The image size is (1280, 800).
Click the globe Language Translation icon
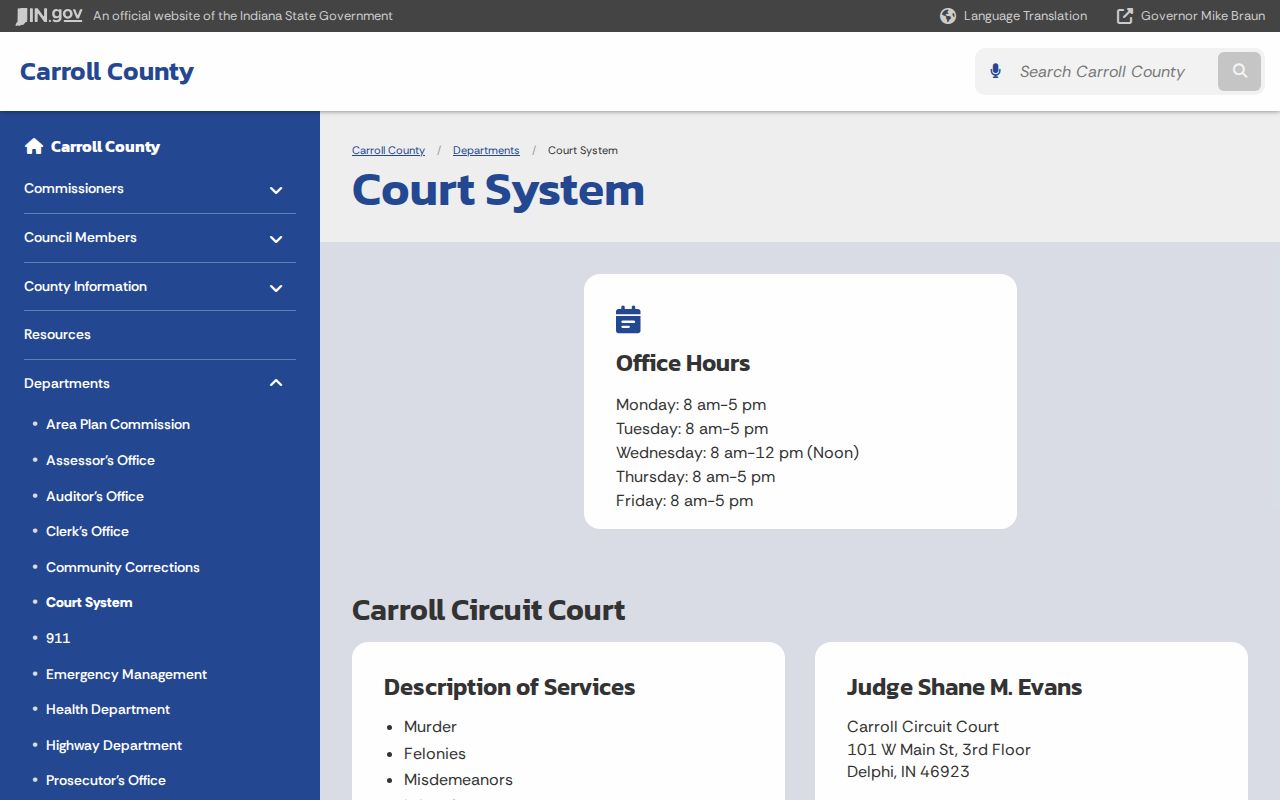[948, 16]
